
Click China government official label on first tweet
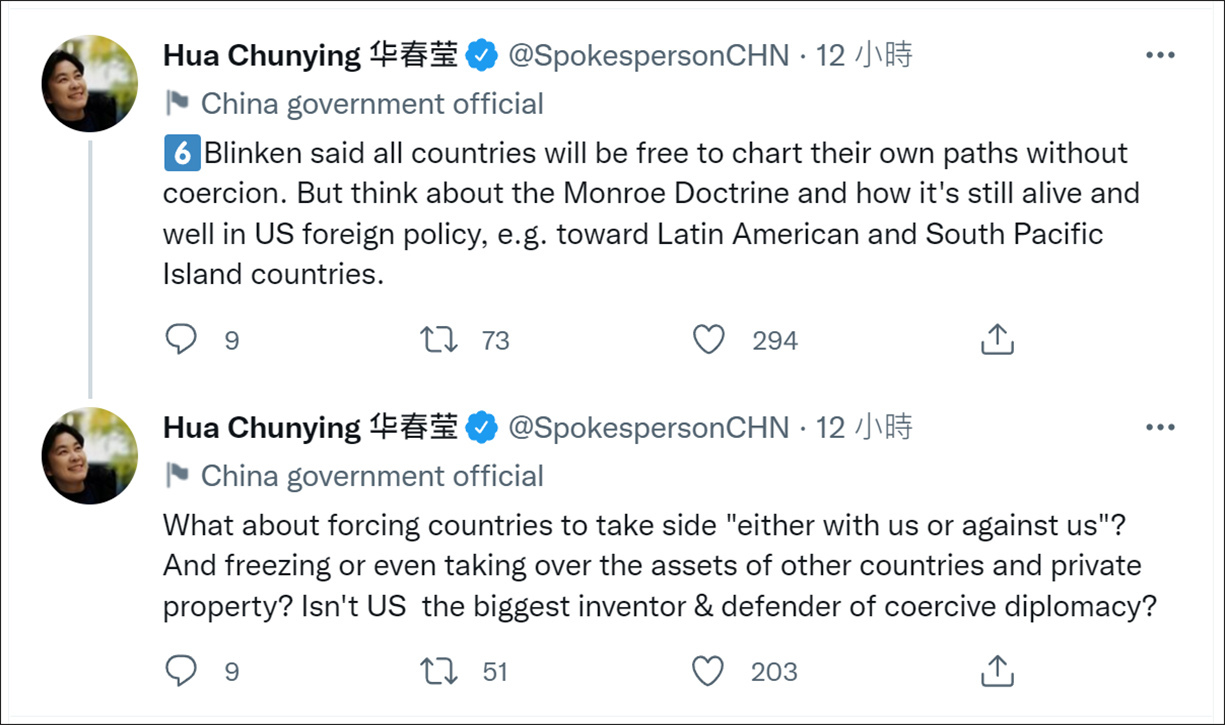tap(372, 104)
